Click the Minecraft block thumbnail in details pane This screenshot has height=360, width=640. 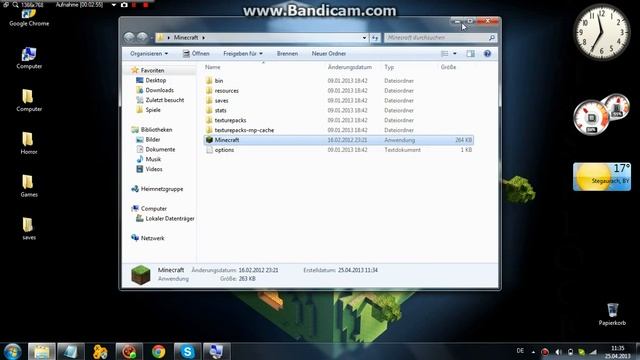(x=141, y=275)
